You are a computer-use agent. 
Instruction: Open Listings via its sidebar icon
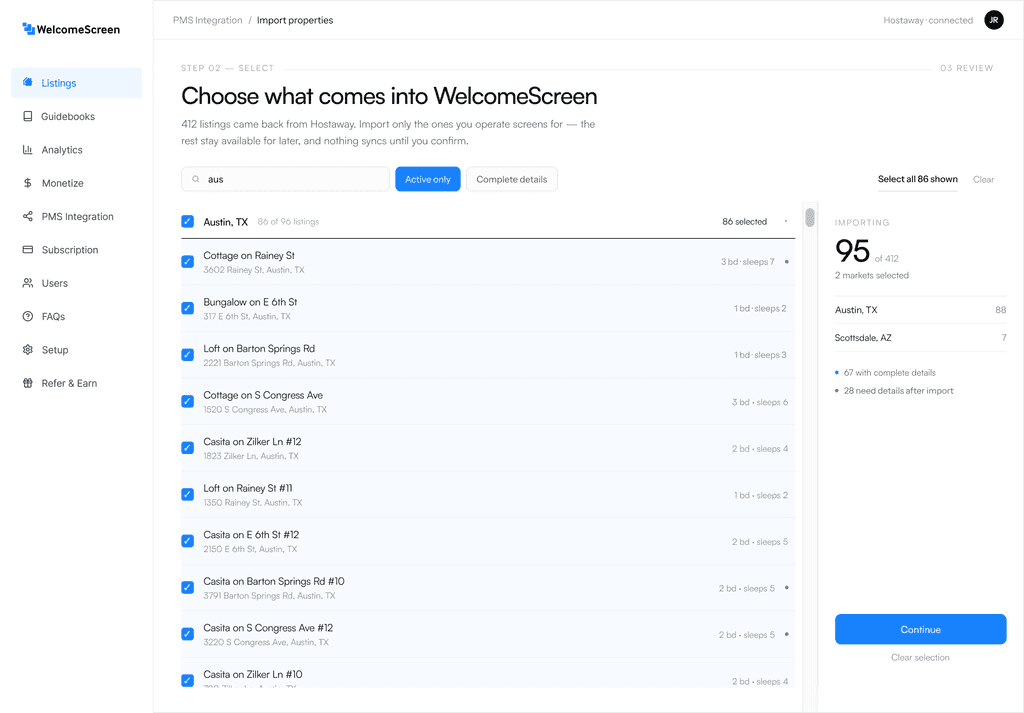coord(27,82)
